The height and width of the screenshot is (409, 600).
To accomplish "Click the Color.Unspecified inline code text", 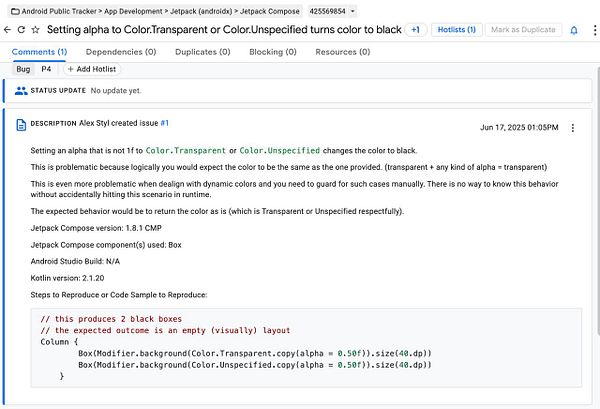I will [x=280, y=151].
